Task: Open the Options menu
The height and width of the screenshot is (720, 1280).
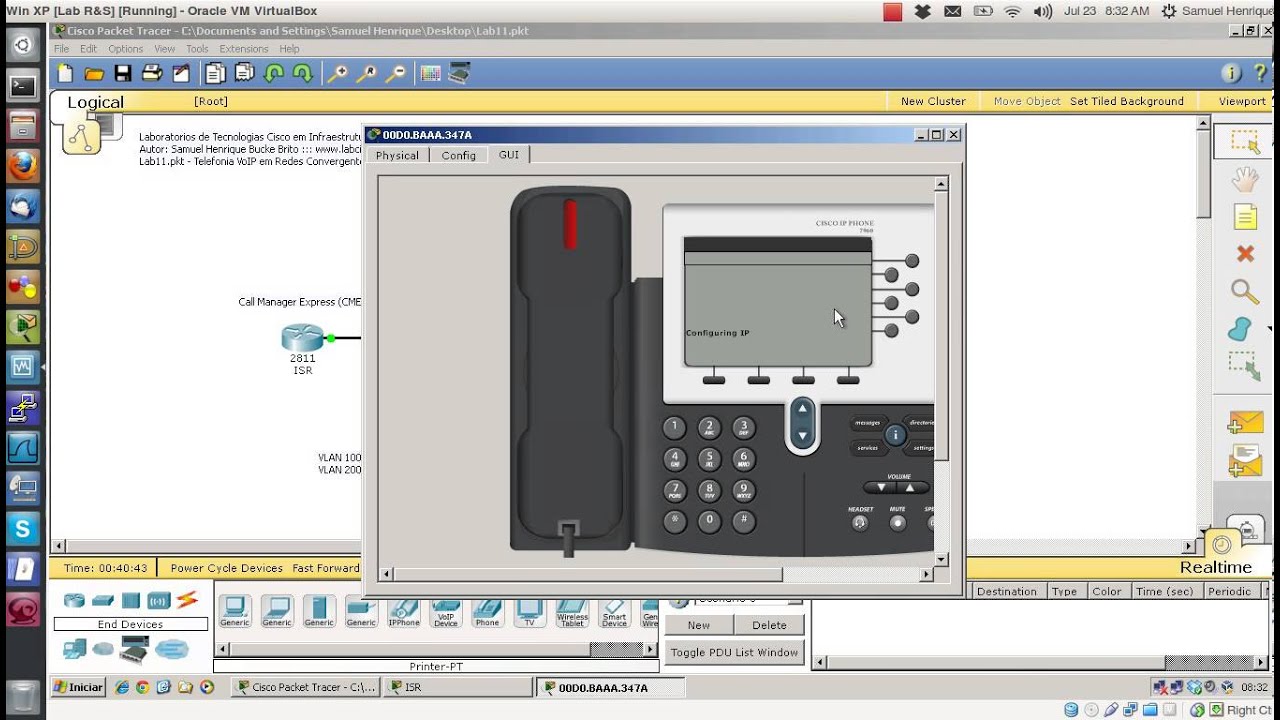Action: [x=126, y=48]
